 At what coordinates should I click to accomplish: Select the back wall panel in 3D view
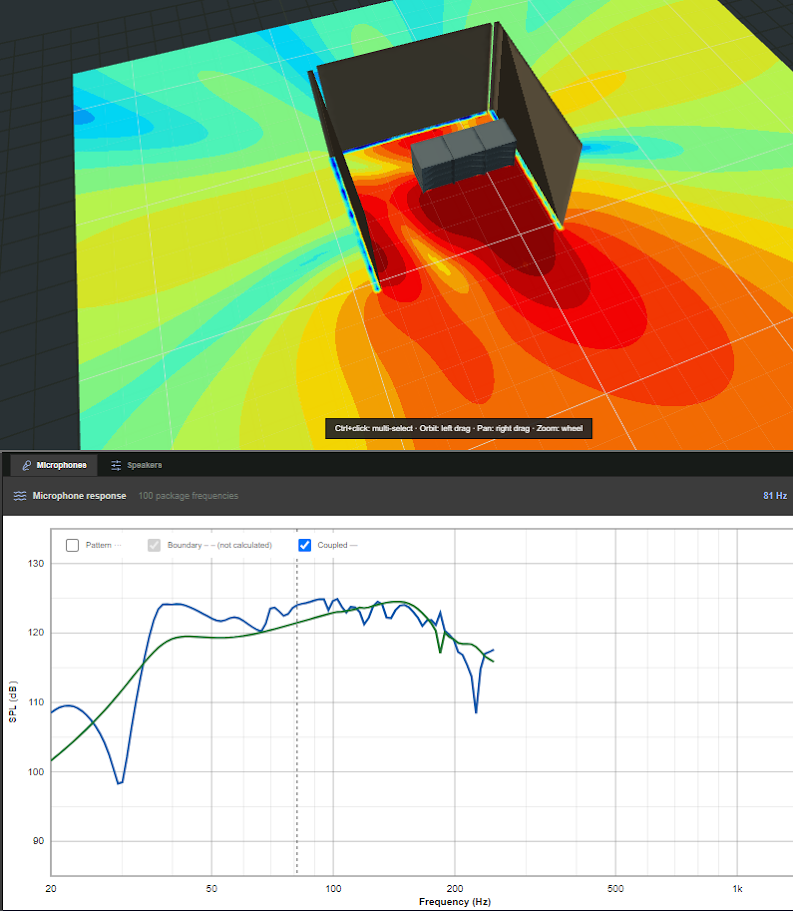(x=405, y=87)
